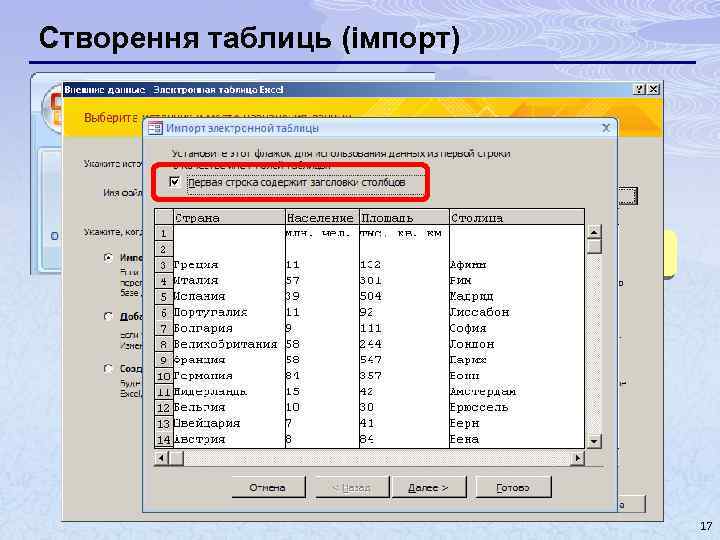
Task: Click the Италия cell
Action: point(229,281)
